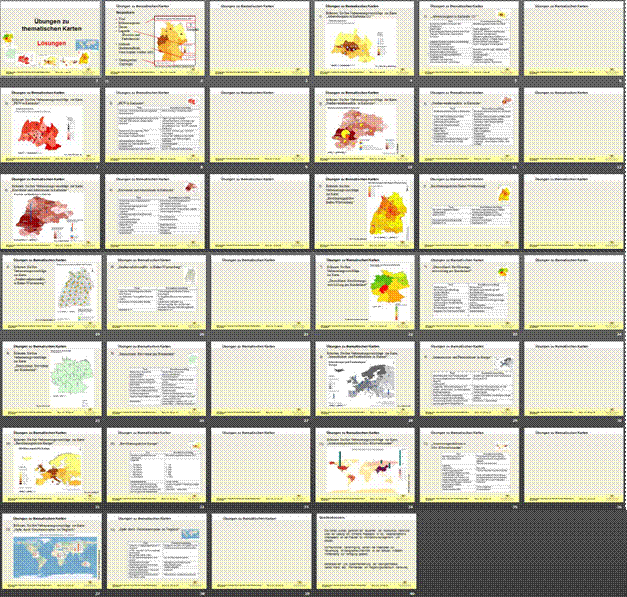Click slide 16 yellow-orange Baden-Württemberg map

click(x=364, y=212)
